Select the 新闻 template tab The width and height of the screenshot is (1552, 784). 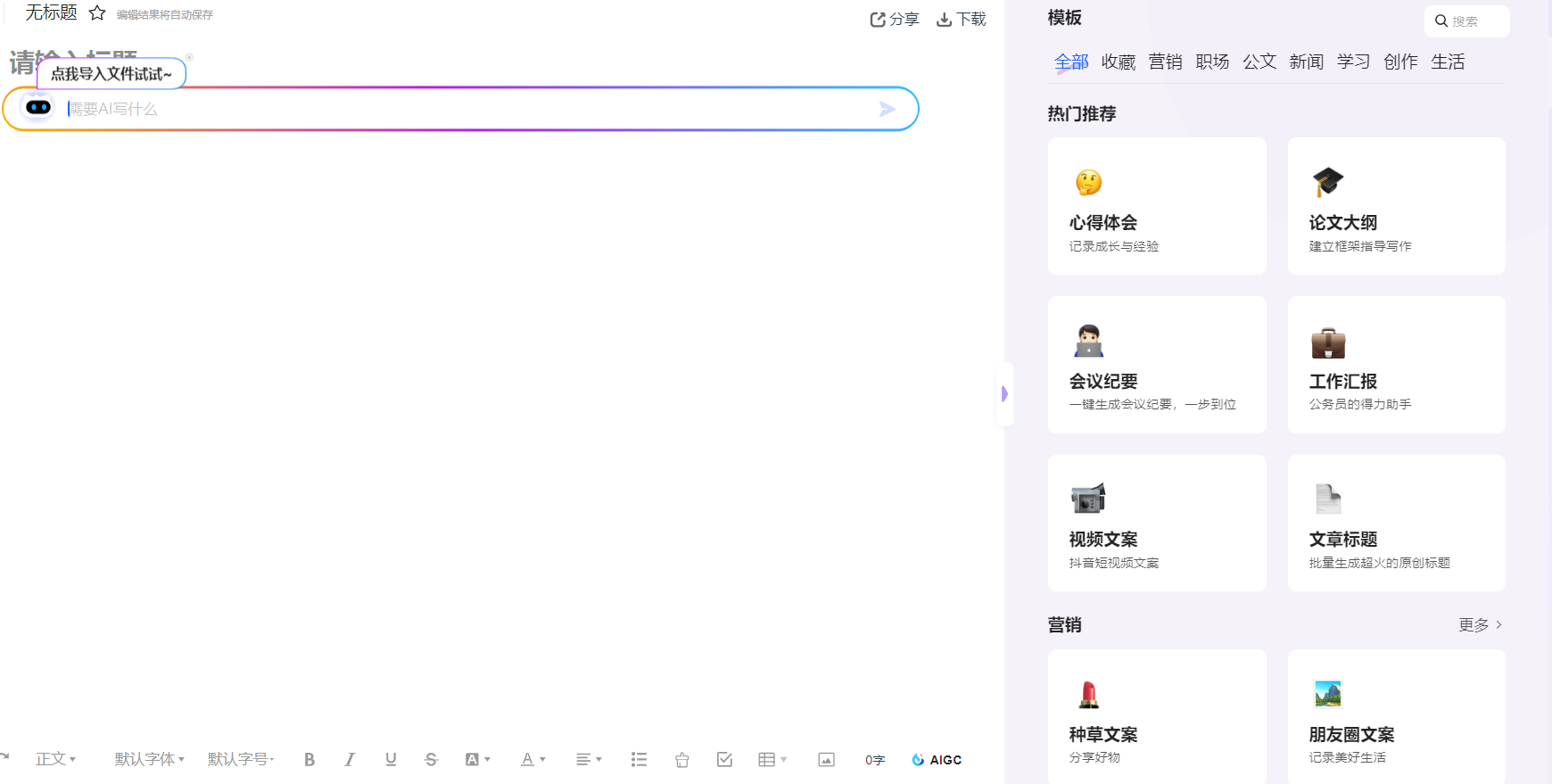coord(1307,62)
